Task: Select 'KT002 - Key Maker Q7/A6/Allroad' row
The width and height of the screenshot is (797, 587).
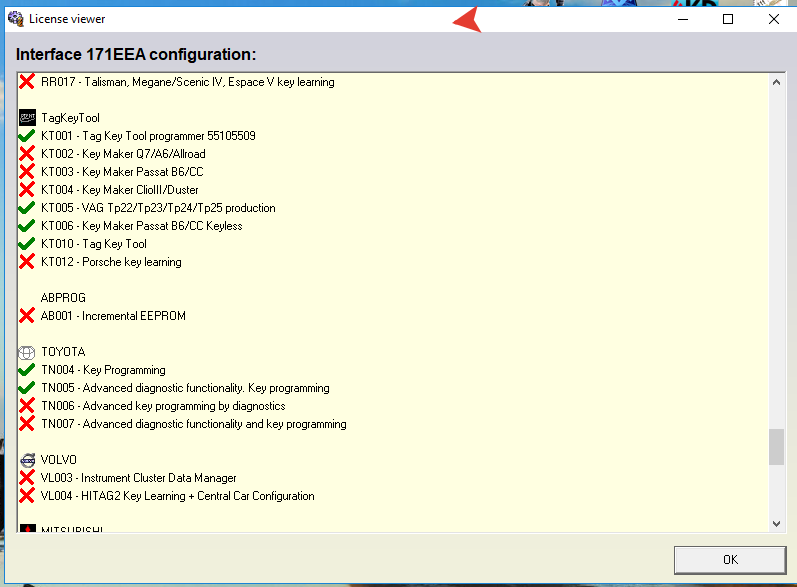Action: 123,154
